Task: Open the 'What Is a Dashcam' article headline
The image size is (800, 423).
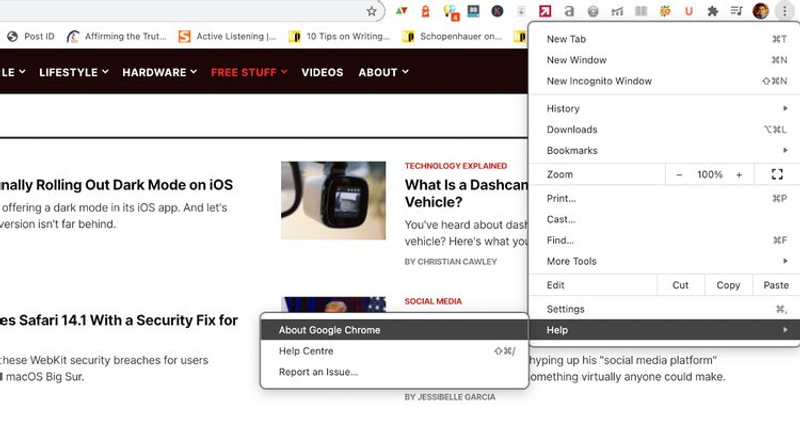Action: (466, 193)
